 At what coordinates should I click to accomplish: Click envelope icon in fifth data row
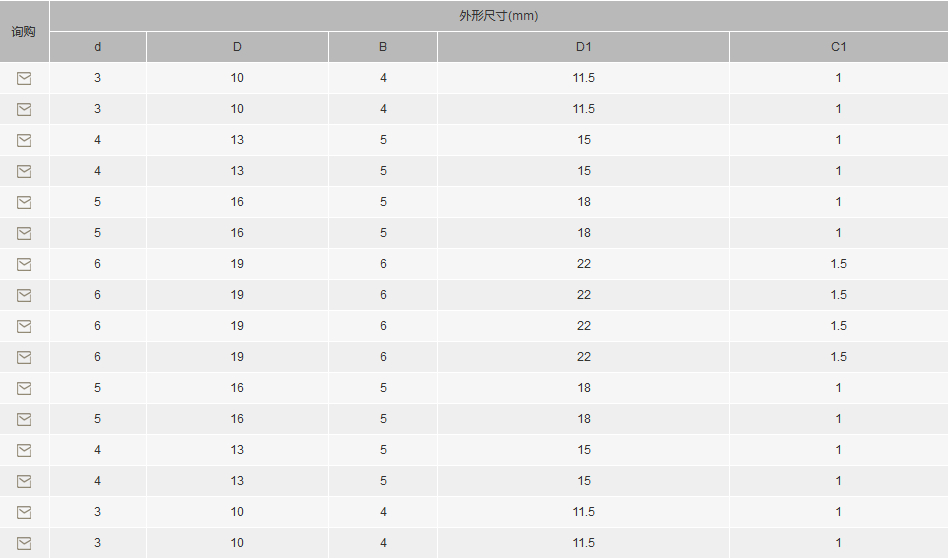24,202
